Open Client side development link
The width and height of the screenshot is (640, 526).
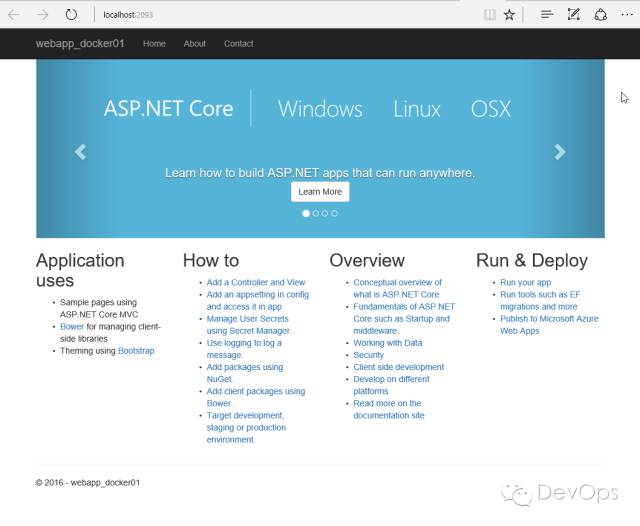pos(398,367)
